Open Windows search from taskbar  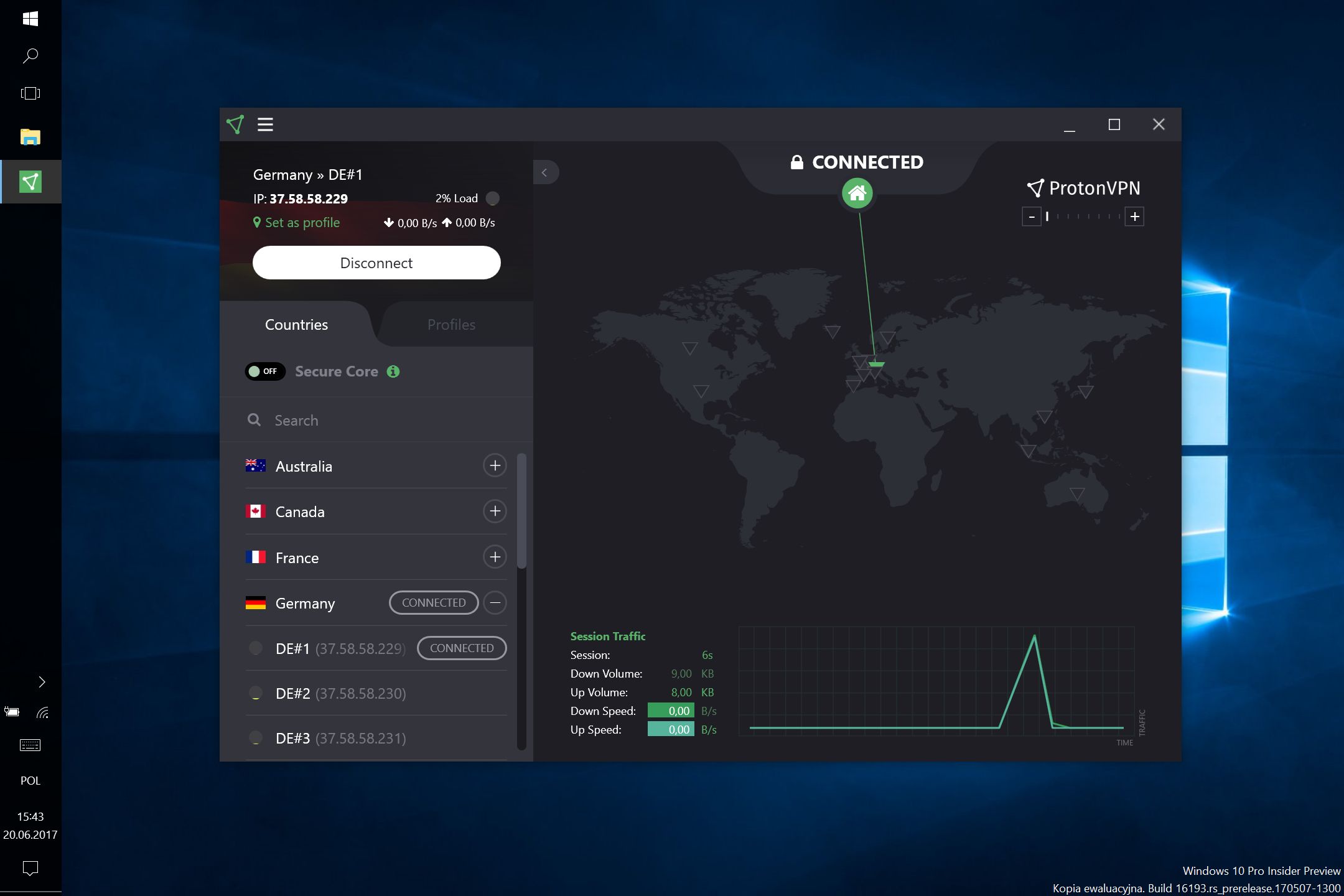click(30, 56)
